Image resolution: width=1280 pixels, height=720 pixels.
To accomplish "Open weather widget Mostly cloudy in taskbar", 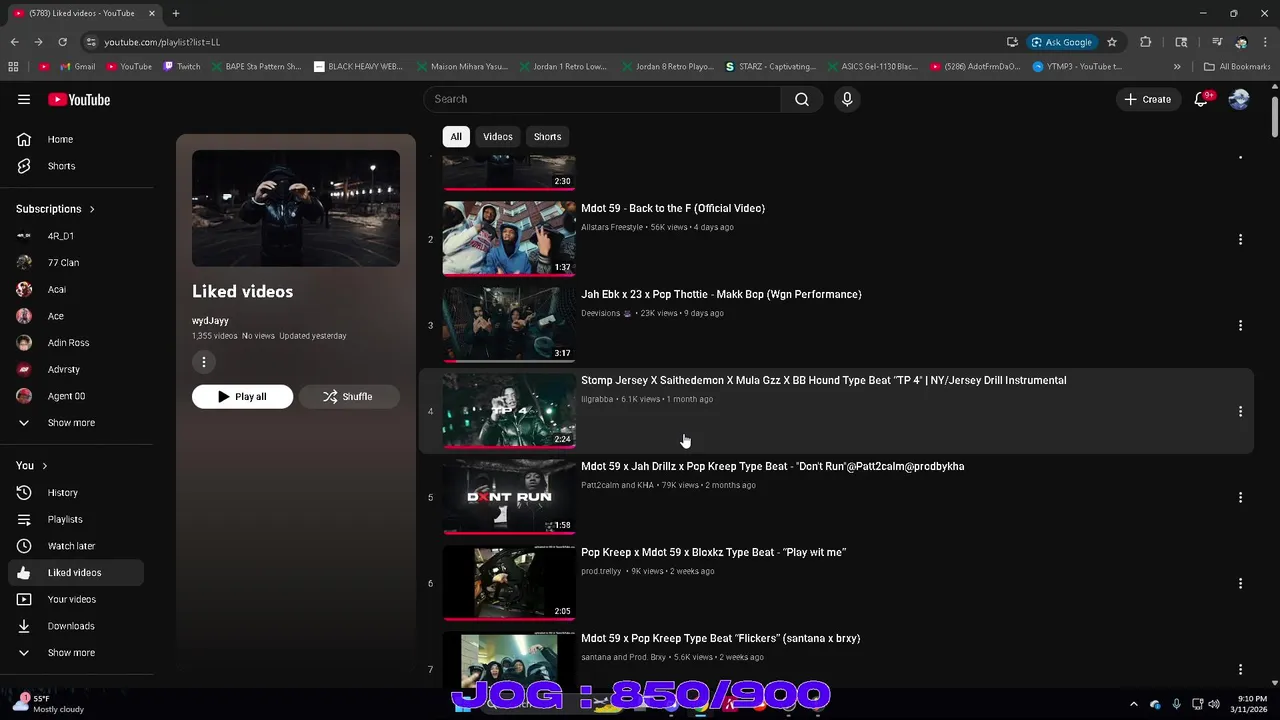I will coord(50,704).
